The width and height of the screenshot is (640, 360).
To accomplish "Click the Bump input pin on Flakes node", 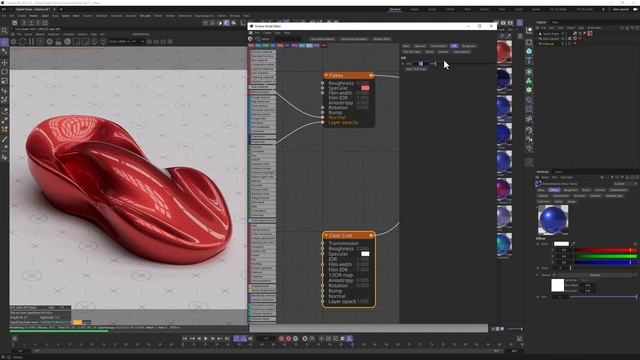I will coord(322,112).
